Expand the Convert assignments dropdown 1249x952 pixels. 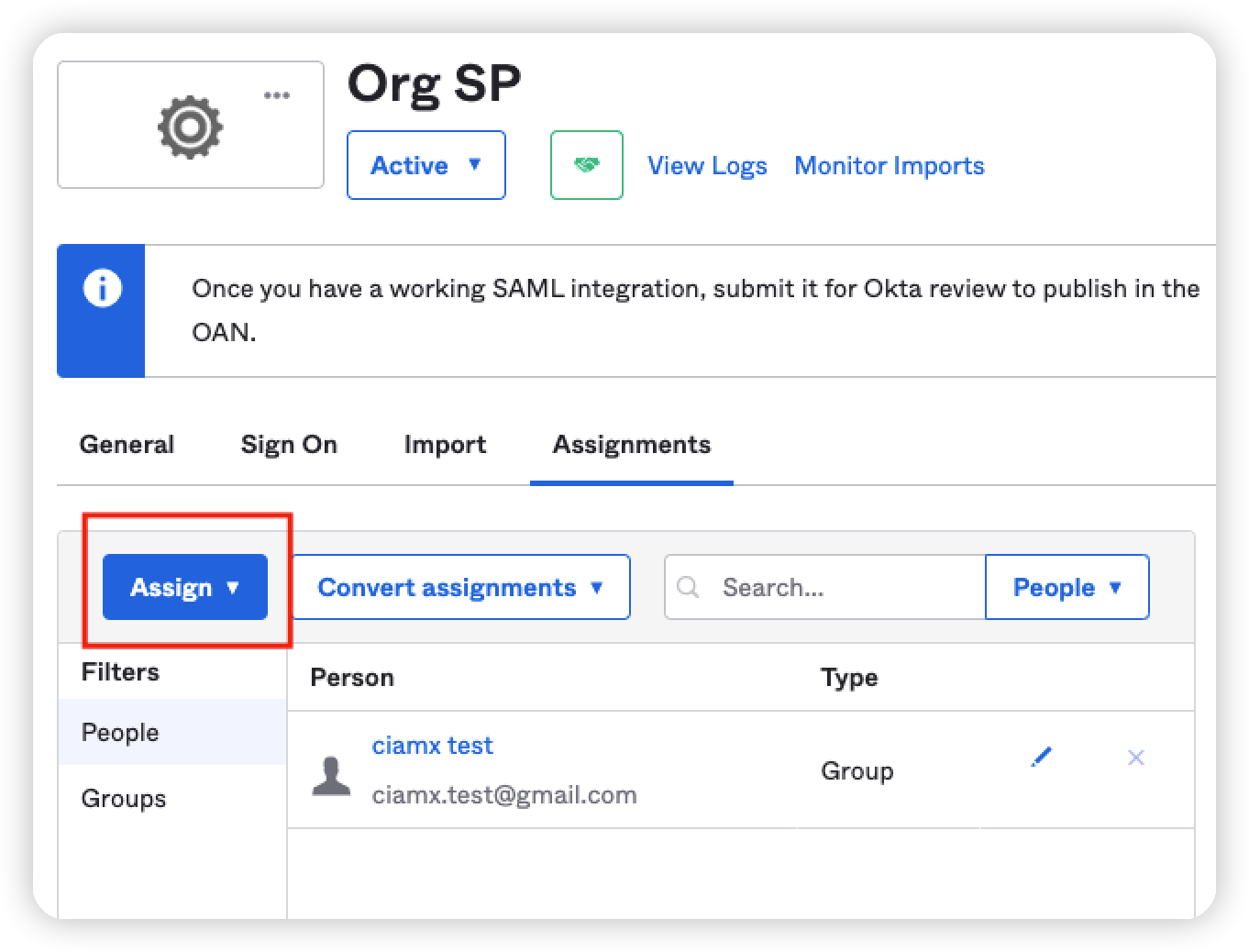click(460, 587)
